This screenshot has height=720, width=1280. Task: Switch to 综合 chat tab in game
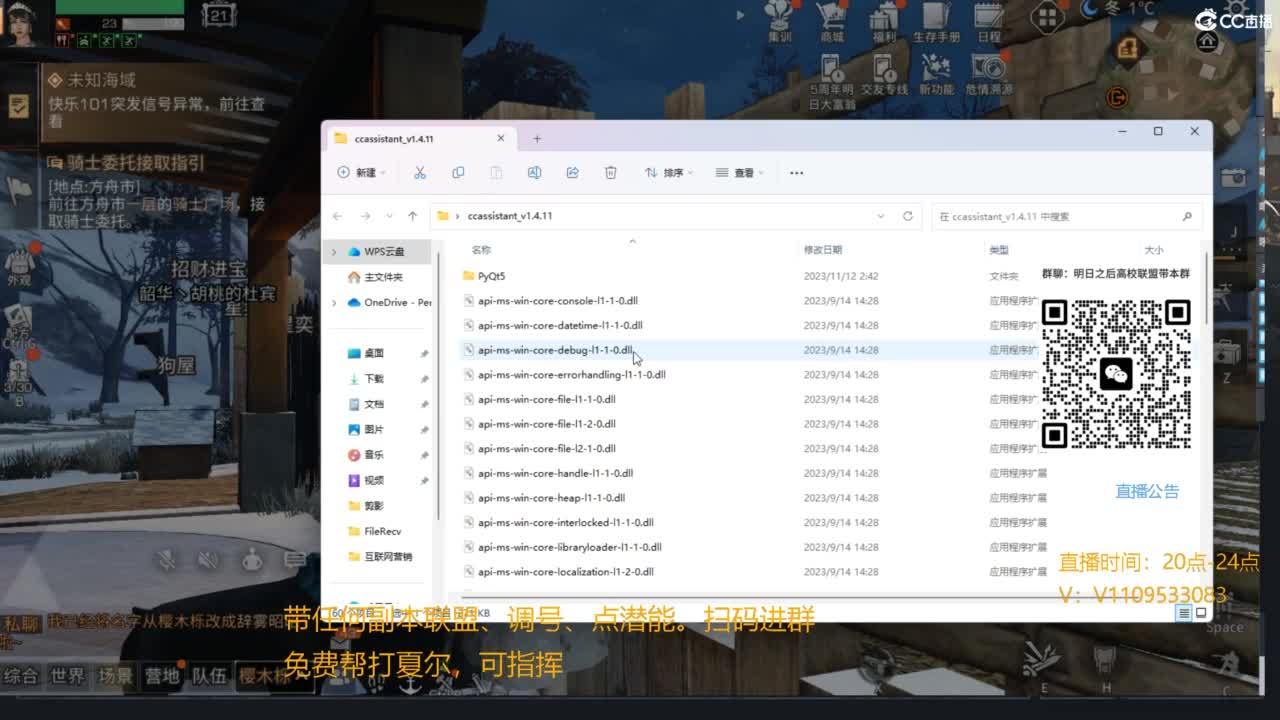tap(21, 676)
